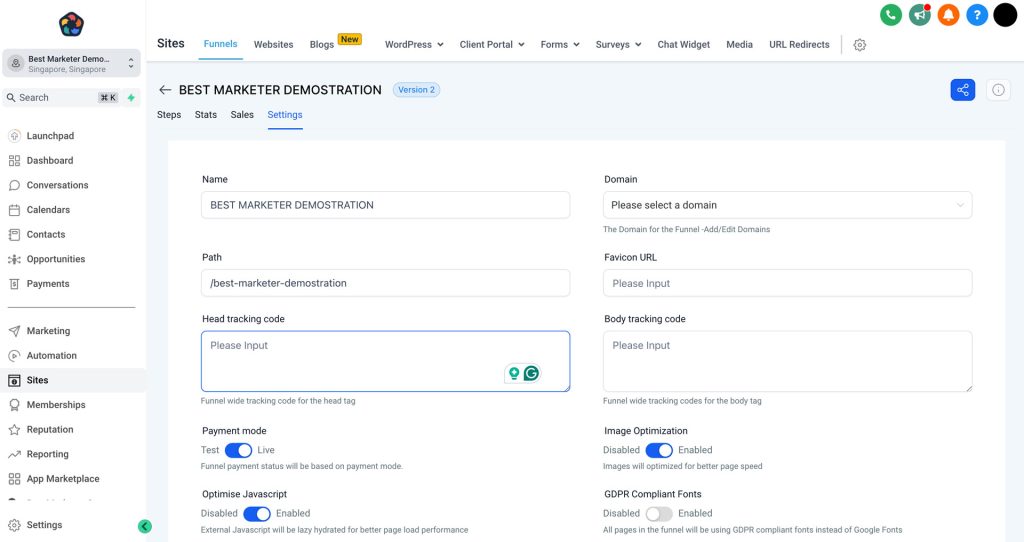Expand the Surveys menu
The height and width of the screenshot is (542, 1024).
(618, 44)
